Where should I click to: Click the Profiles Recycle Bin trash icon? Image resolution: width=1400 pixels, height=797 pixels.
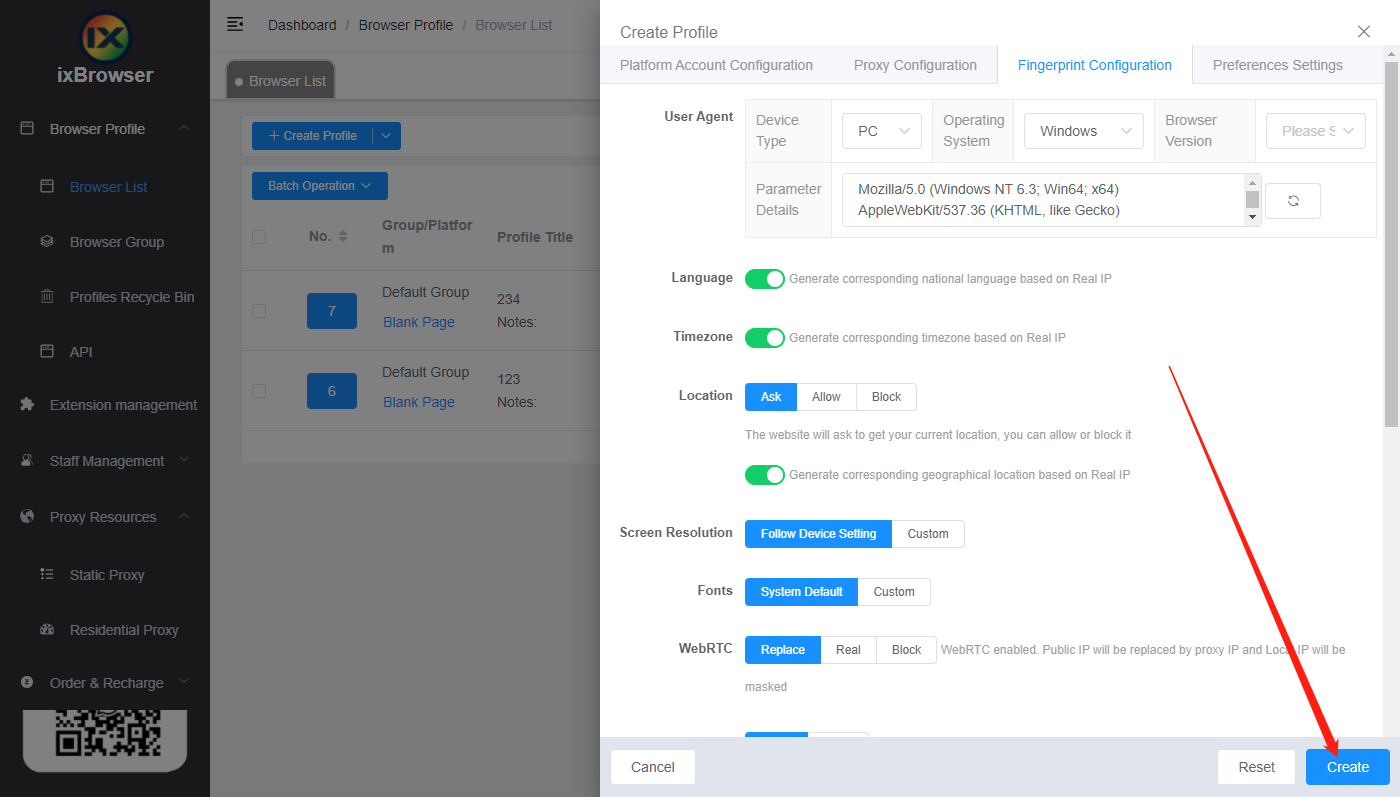[x=46, y=297]
